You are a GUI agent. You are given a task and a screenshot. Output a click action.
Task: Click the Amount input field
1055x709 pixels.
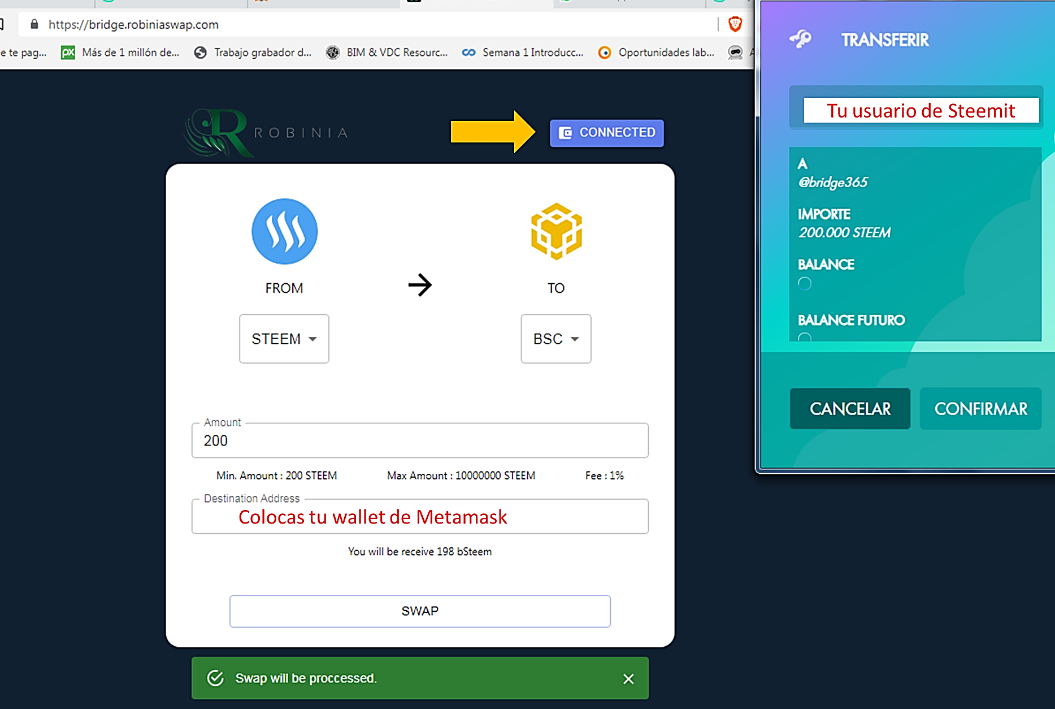coord(420,441)
